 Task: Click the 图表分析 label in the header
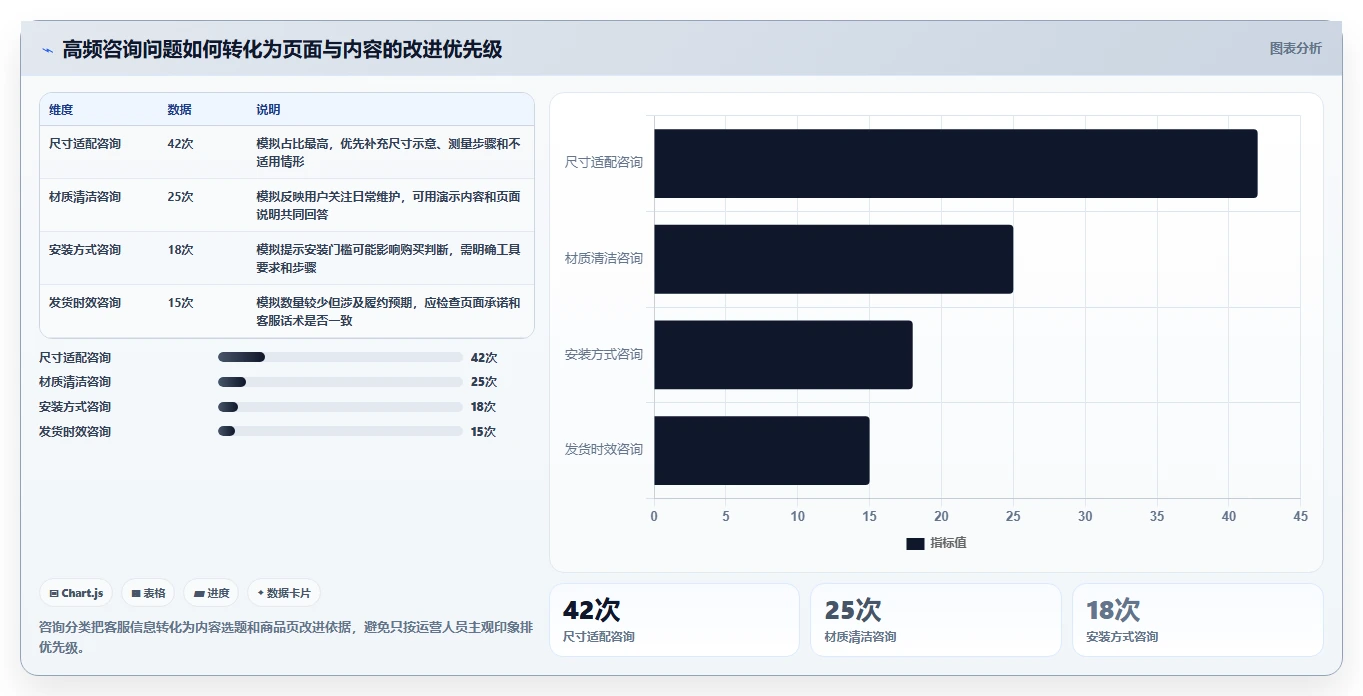coord(1295,48)
